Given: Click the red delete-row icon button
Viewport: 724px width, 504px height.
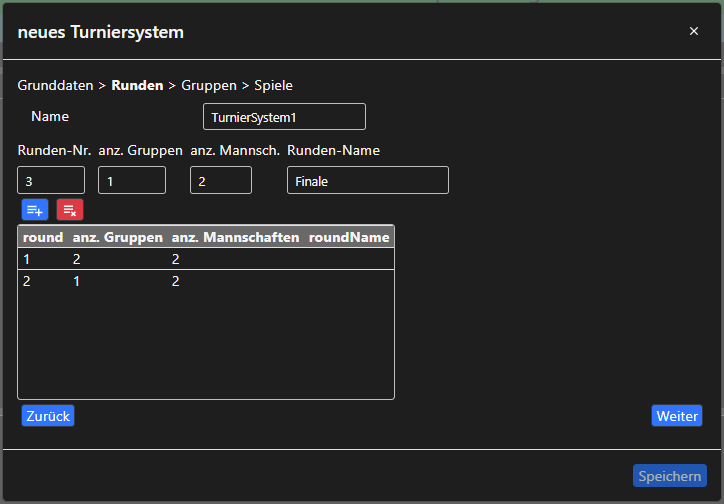Looking at the screenshot, I should coord(70,210).
